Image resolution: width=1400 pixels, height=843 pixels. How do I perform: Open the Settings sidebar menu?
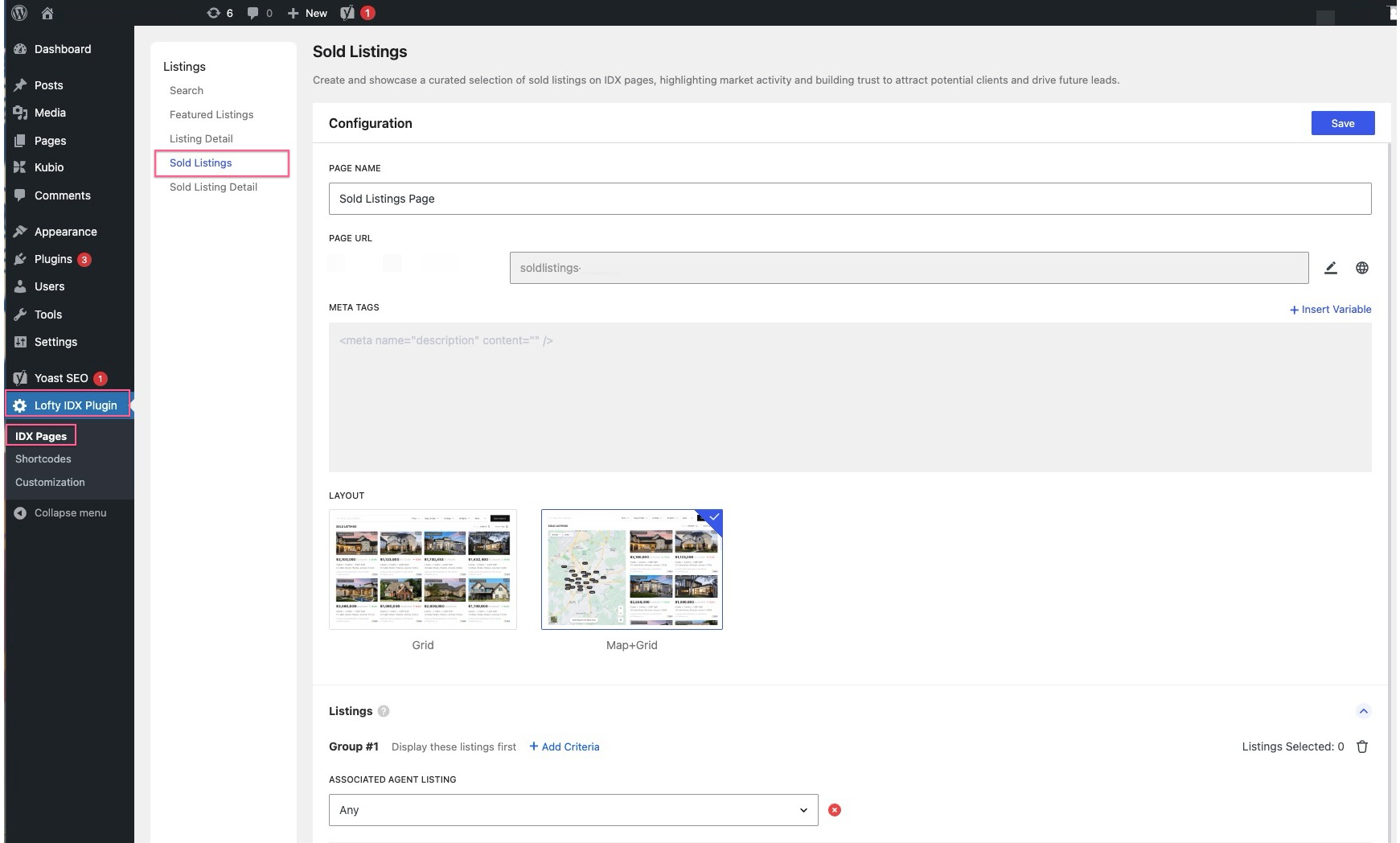coord(55,342)
